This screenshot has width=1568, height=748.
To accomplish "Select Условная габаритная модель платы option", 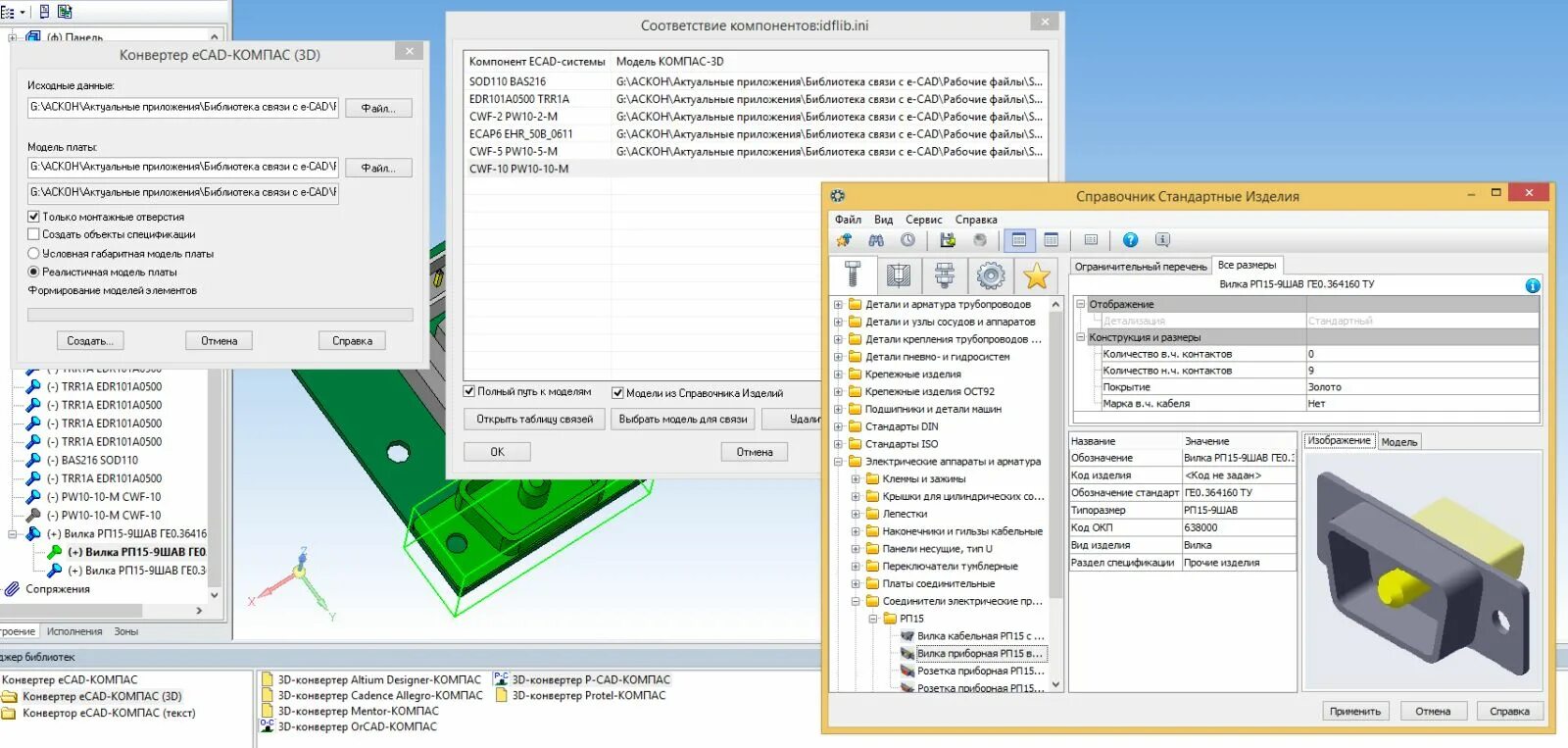I will point(33,253).
